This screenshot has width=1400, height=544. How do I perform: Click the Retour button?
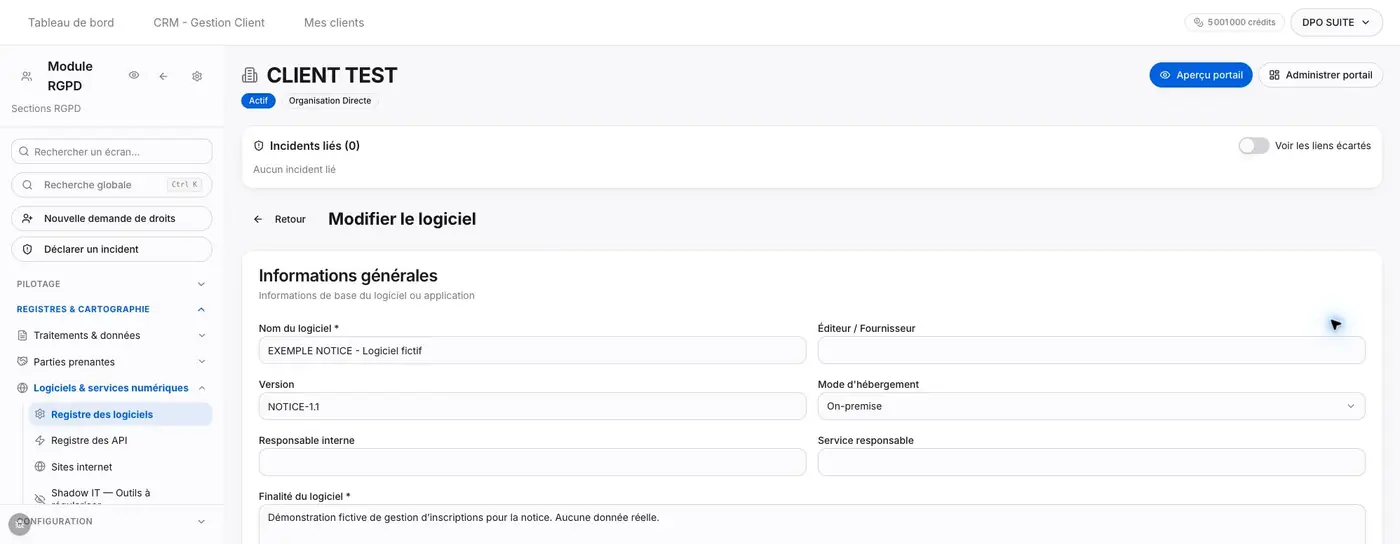tap(280, 219)
